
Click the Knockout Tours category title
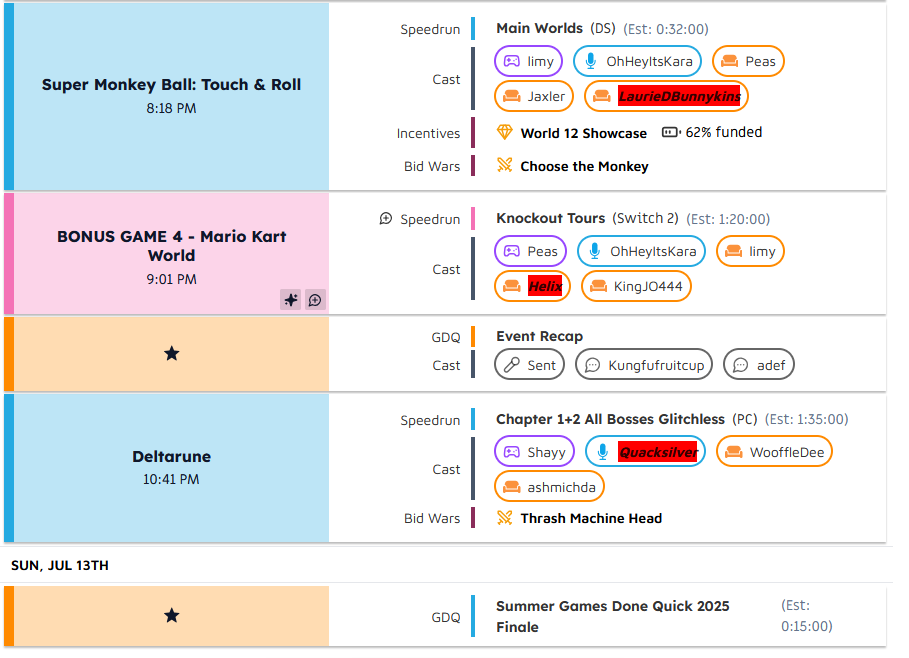click(551, 219)
